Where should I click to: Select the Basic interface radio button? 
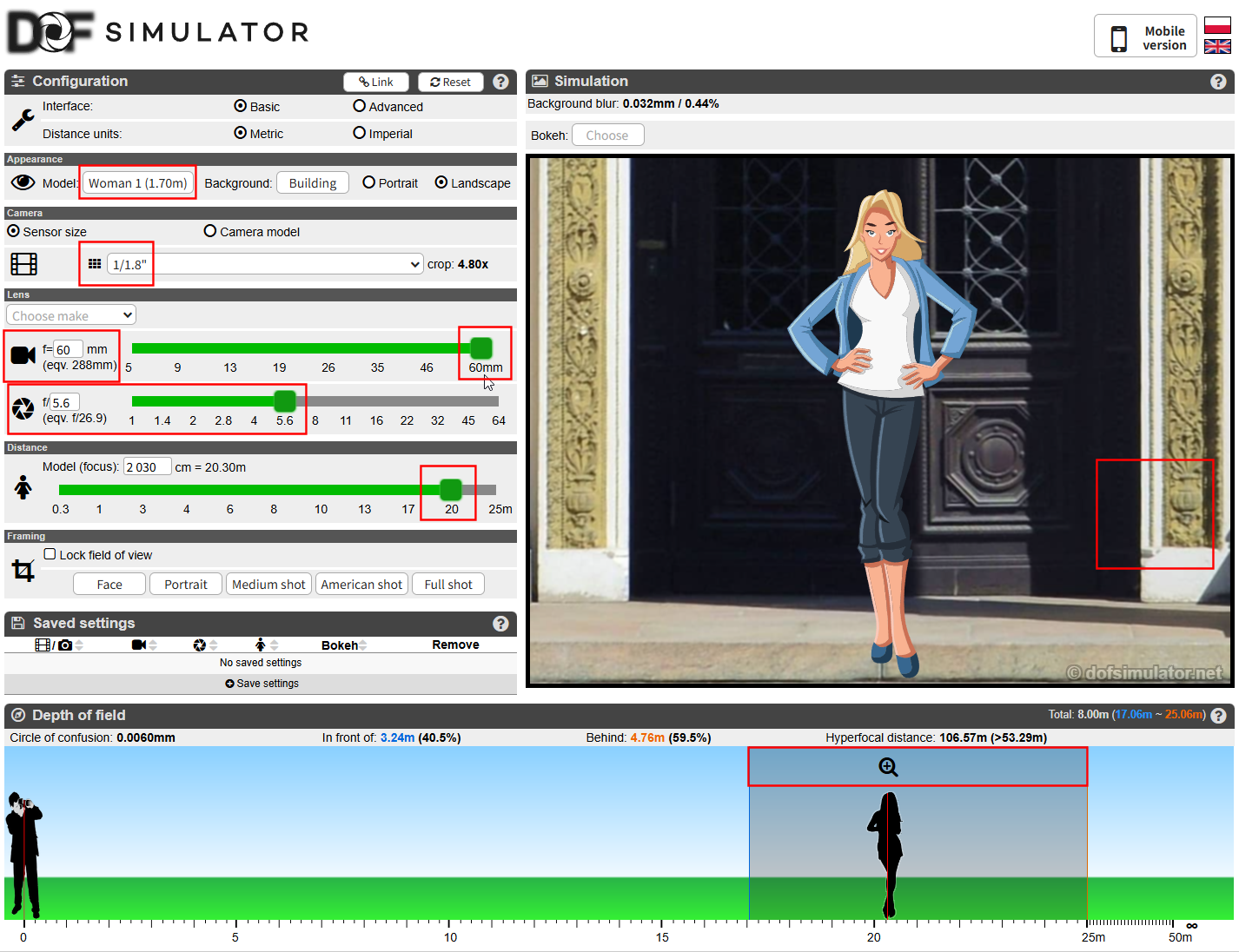pyautogui.click(x=241, y=106)
